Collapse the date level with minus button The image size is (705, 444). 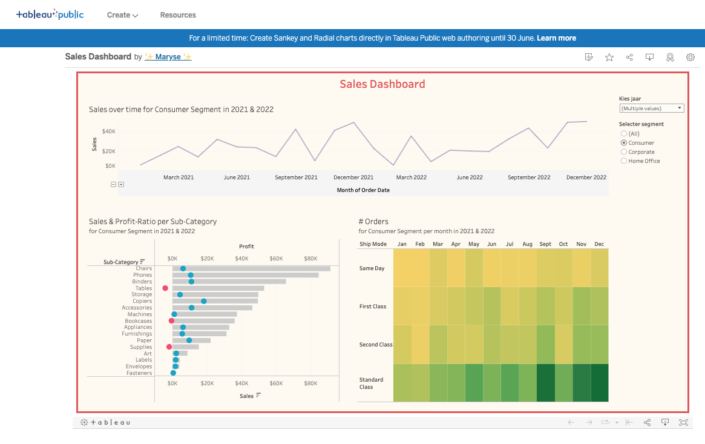(x=113, y=184)
